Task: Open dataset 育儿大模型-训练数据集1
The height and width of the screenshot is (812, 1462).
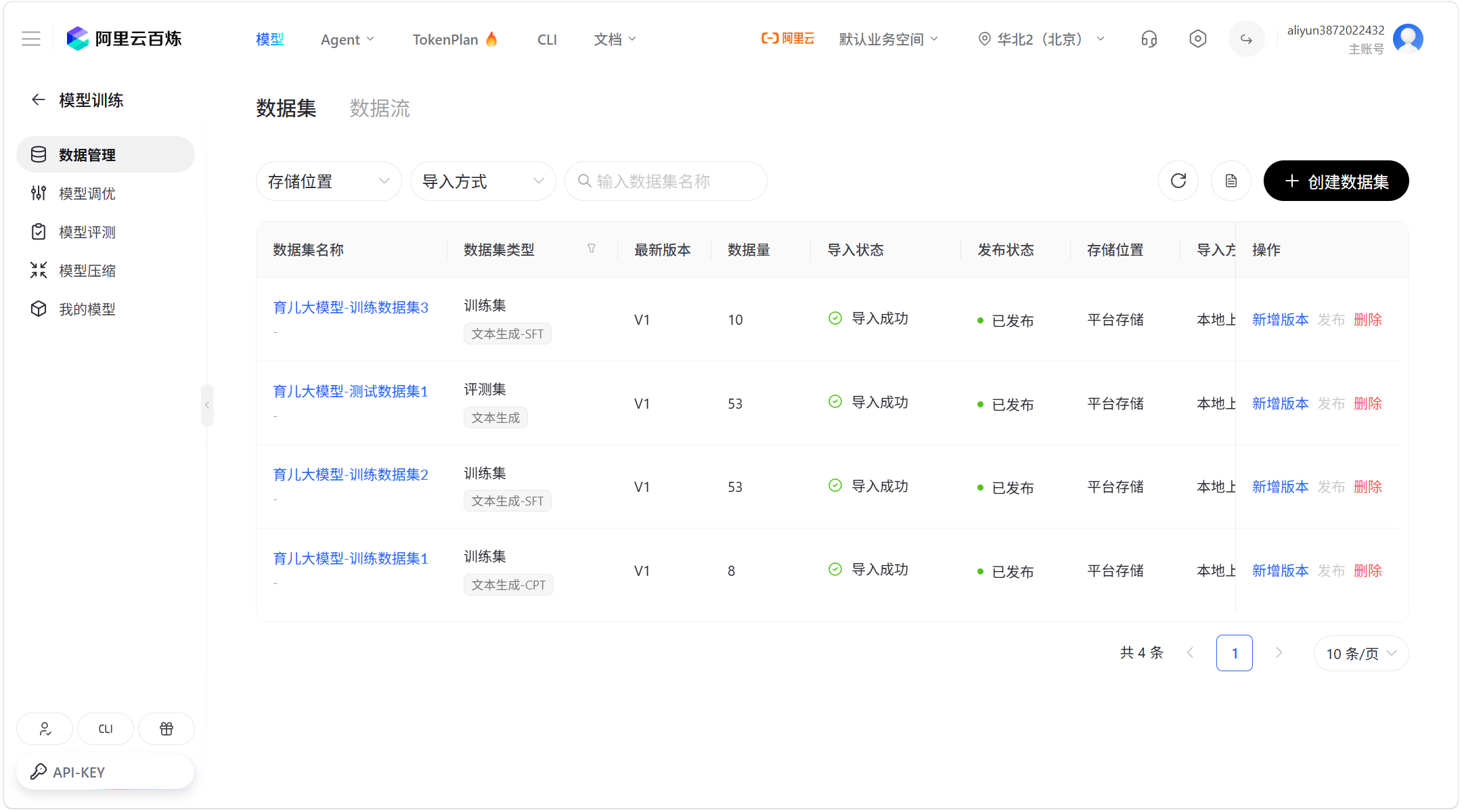Action: tap(351, 558)
